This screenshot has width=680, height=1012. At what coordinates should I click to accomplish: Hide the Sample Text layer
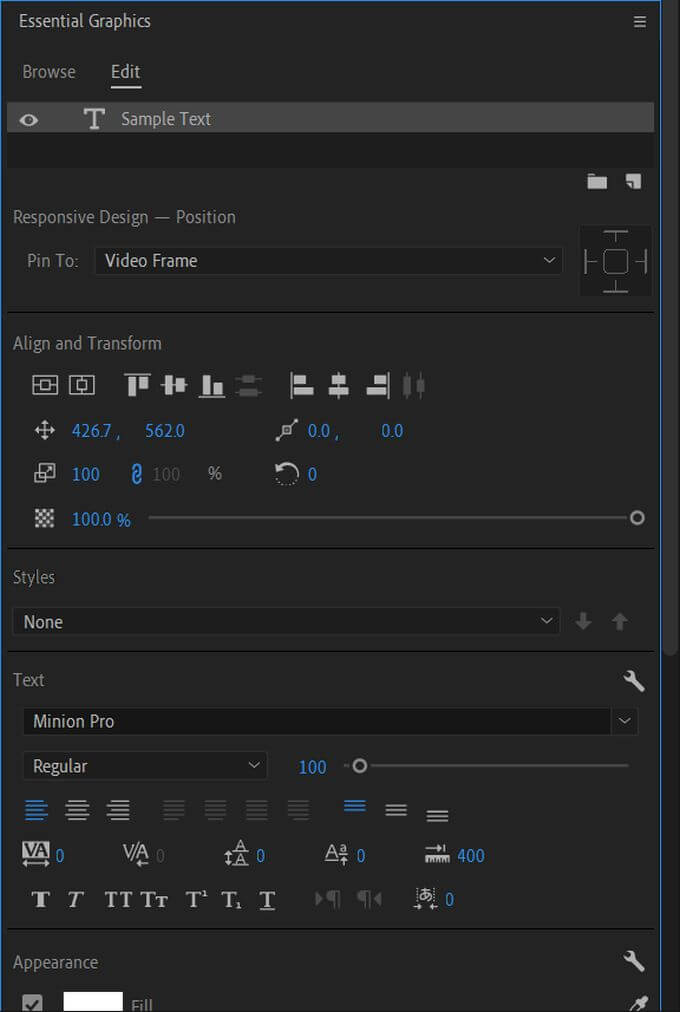pyautogui.click(x=29, y=120)
